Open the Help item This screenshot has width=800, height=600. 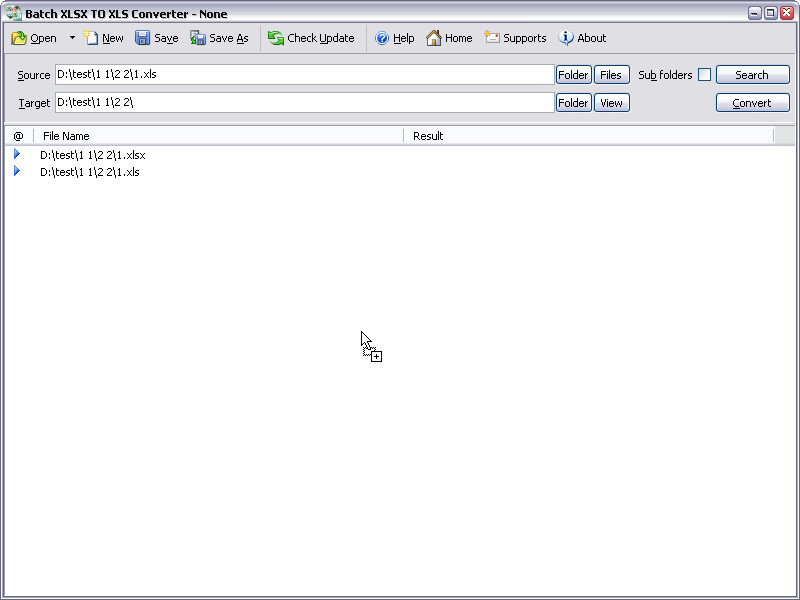394,38
